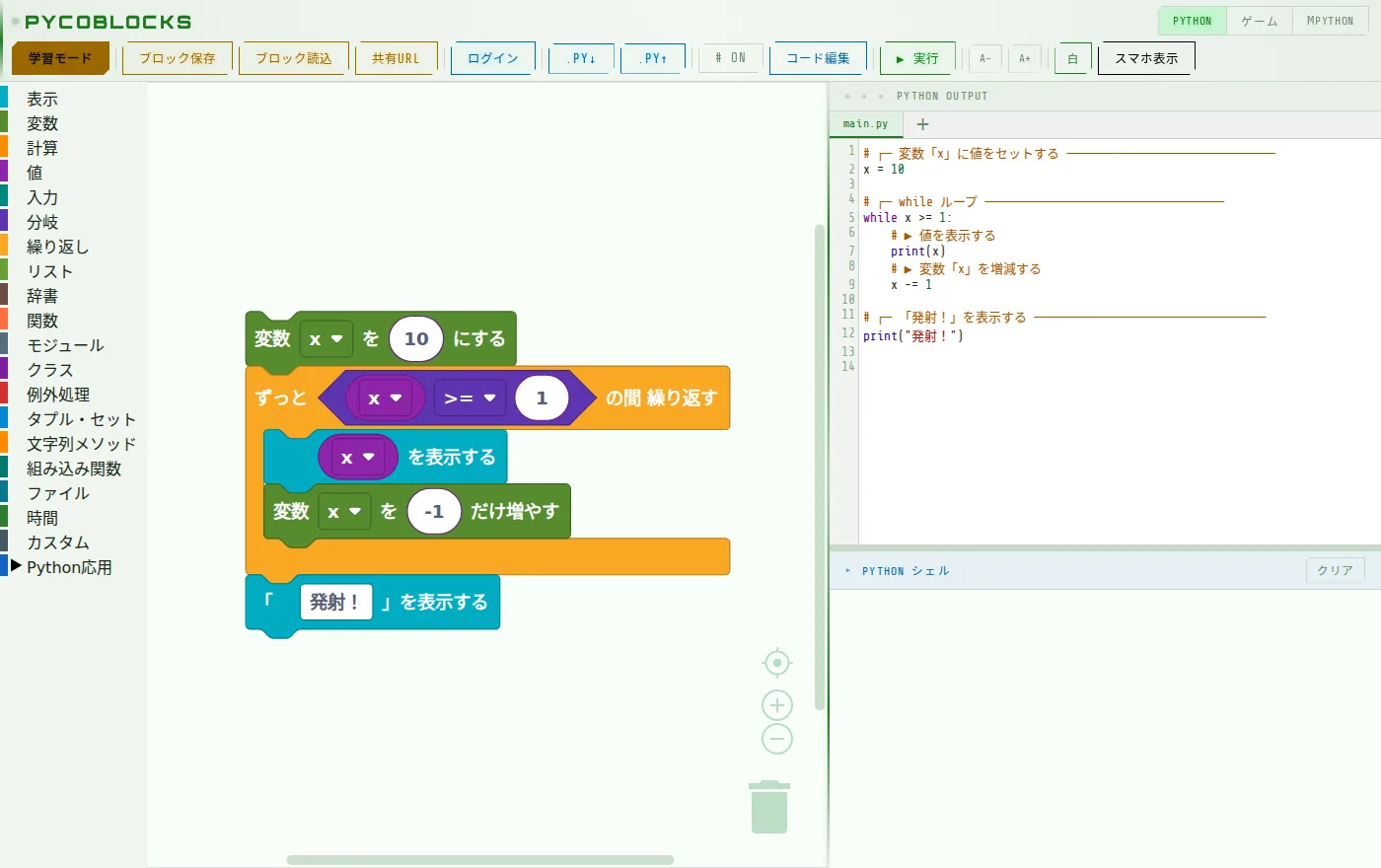
Task: Add a new file tab with plus icon
Action: [922, 124]
